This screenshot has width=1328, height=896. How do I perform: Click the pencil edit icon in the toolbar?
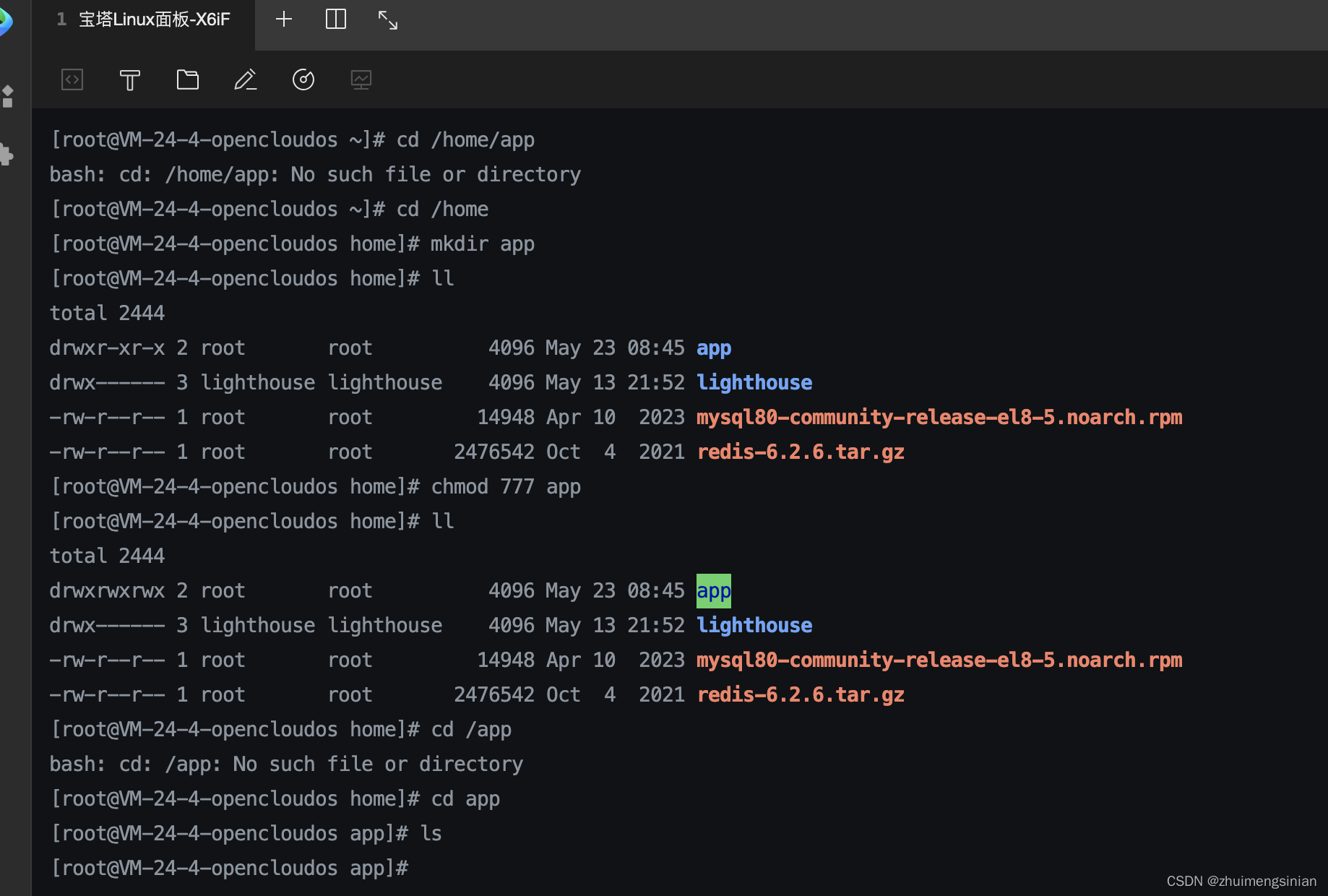(246, 79)
